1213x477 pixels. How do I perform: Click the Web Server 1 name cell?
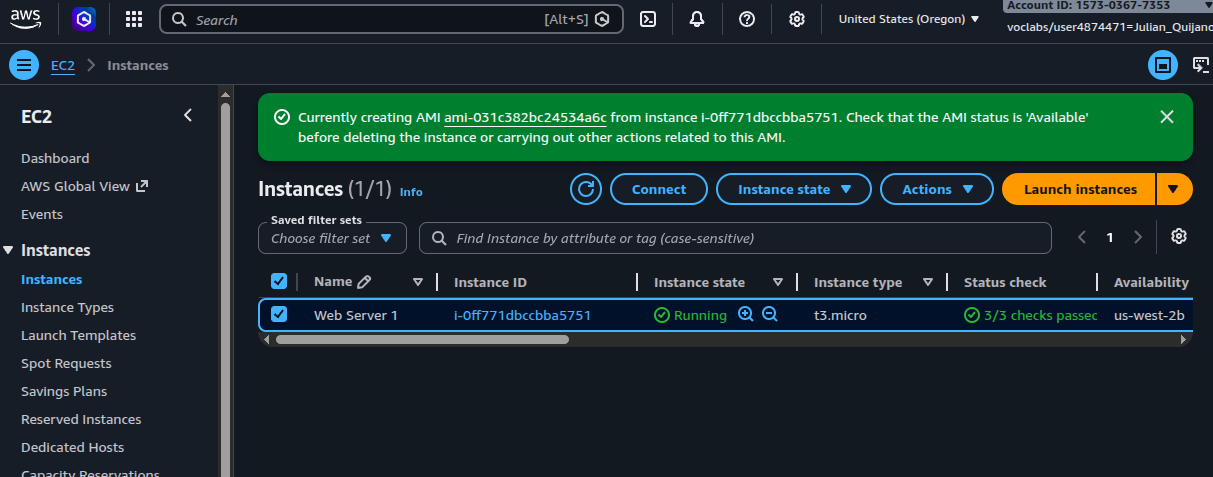[355, 315]
